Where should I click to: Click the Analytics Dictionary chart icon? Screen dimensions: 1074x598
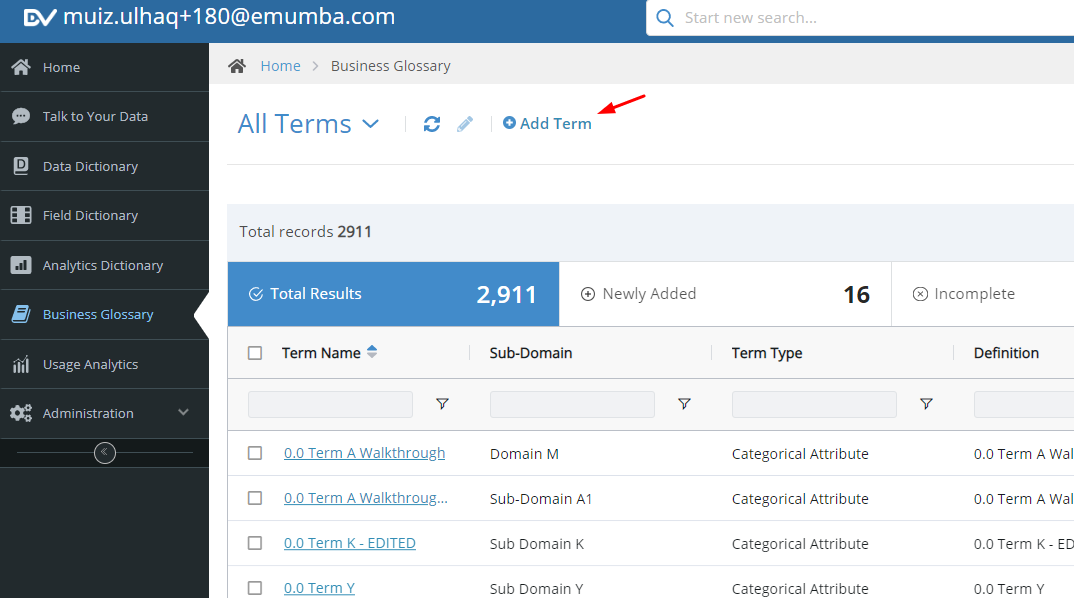point(21,265)
